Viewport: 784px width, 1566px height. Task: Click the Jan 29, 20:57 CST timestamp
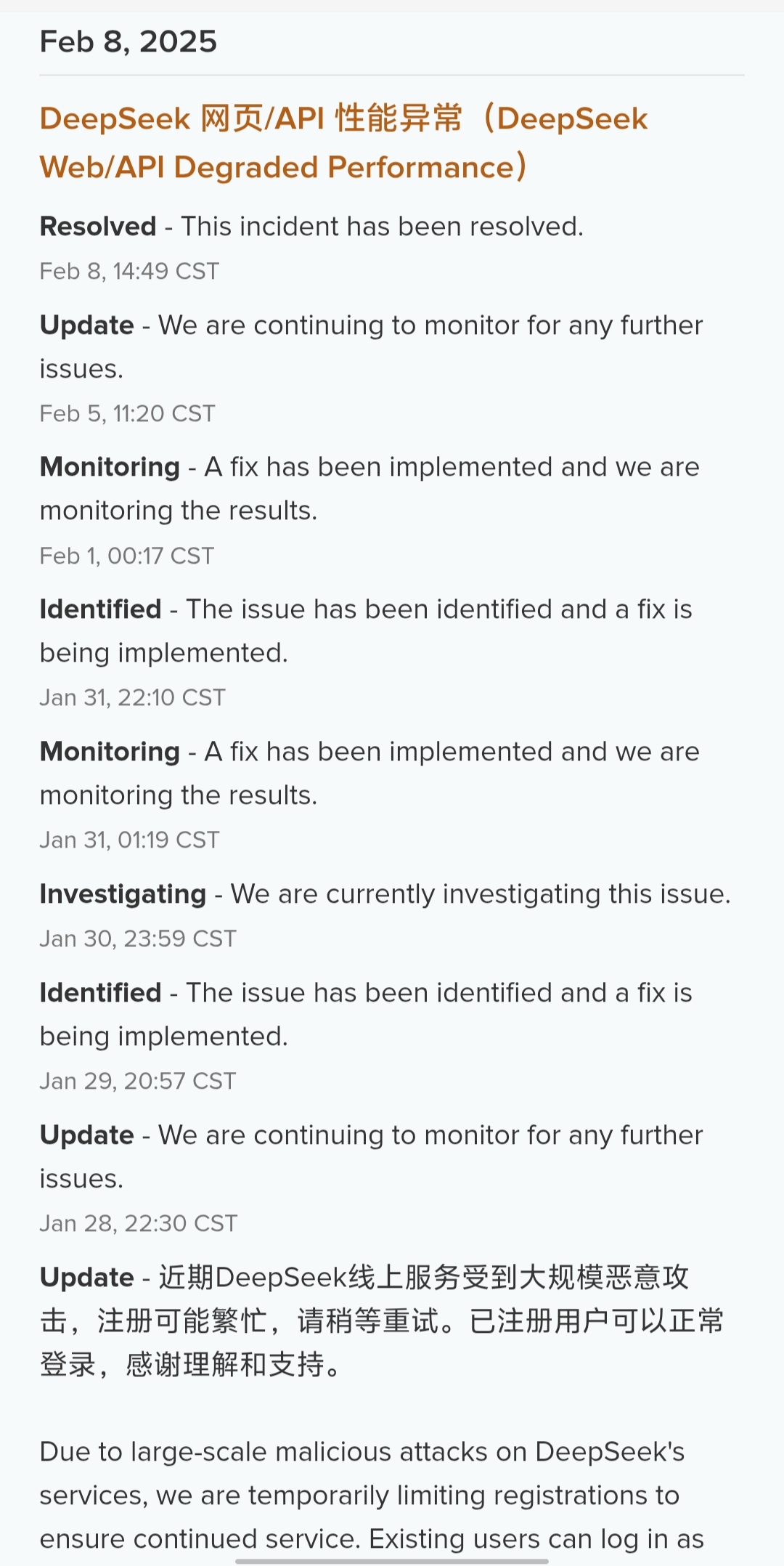[x=138, y=1082]
